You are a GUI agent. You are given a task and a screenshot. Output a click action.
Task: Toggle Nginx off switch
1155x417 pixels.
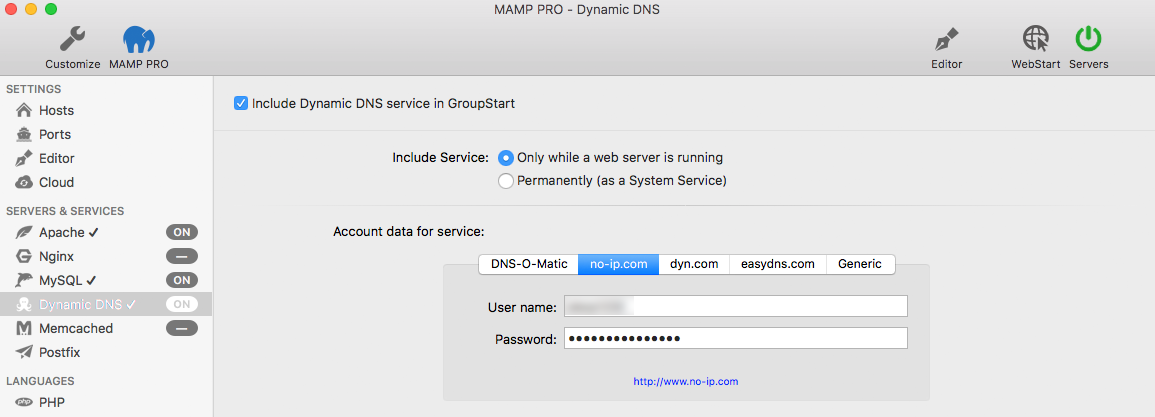(x=182, y=256)
